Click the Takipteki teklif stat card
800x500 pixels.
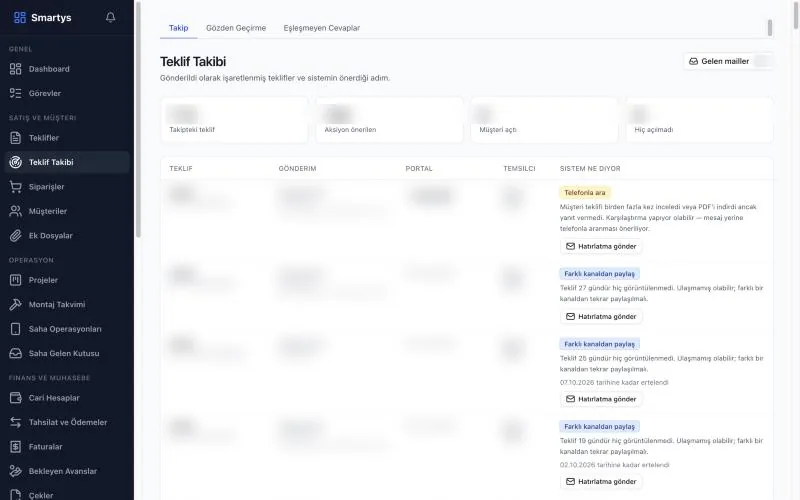[234, 120]
